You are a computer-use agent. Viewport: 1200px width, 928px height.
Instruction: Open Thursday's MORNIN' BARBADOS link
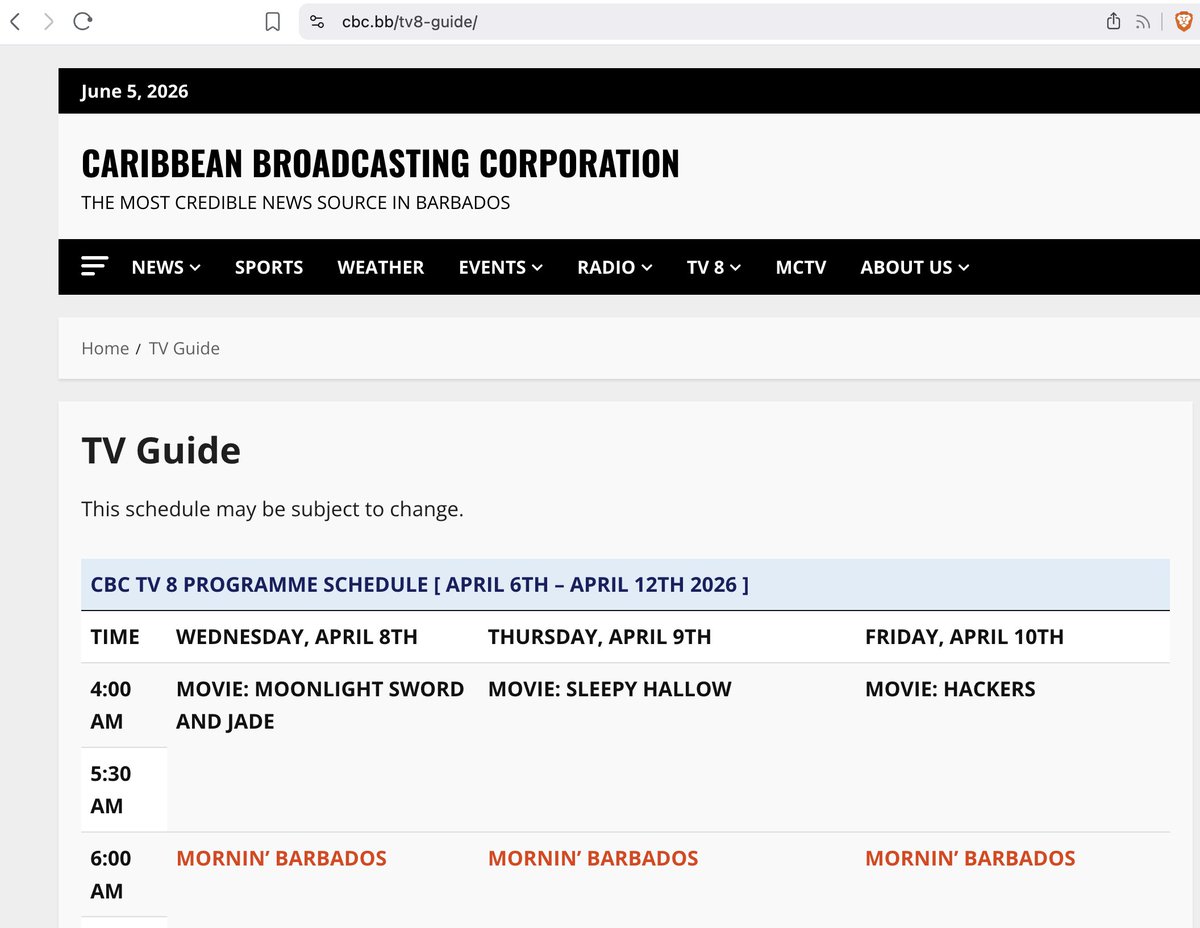(x=593, y=858)
